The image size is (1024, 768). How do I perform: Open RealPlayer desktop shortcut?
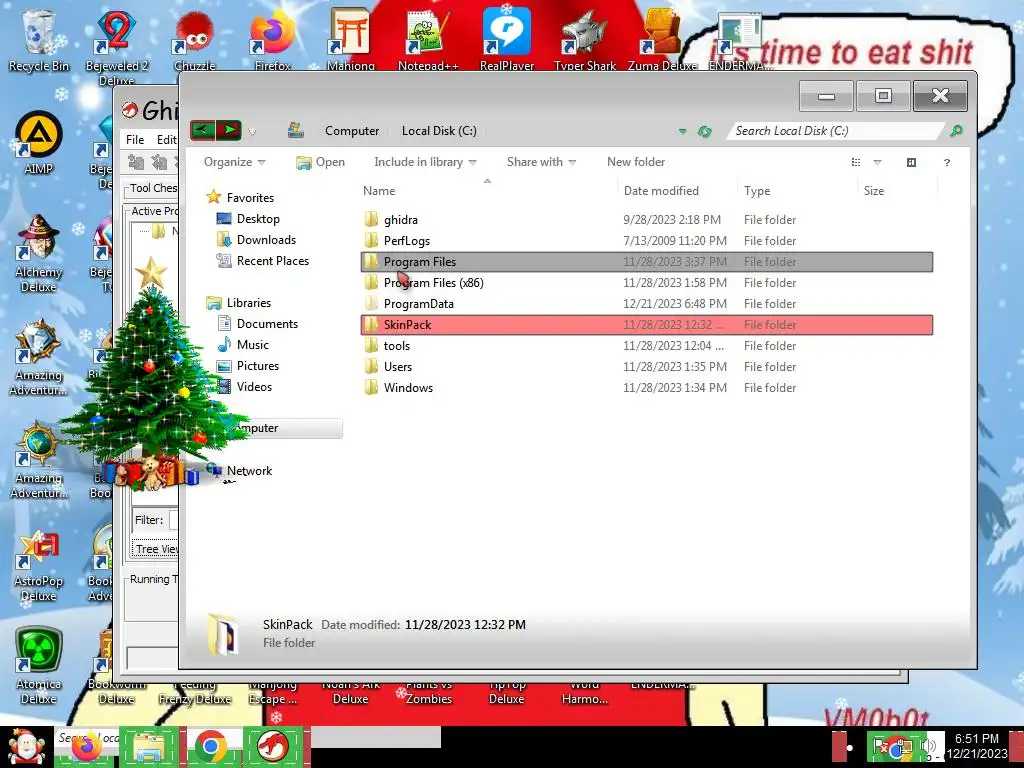[507, 39]
